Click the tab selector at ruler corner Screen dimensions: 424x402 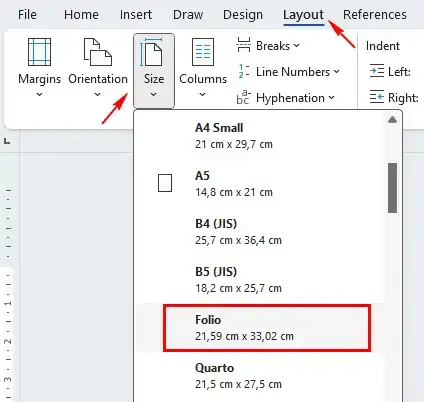[7, 141]
